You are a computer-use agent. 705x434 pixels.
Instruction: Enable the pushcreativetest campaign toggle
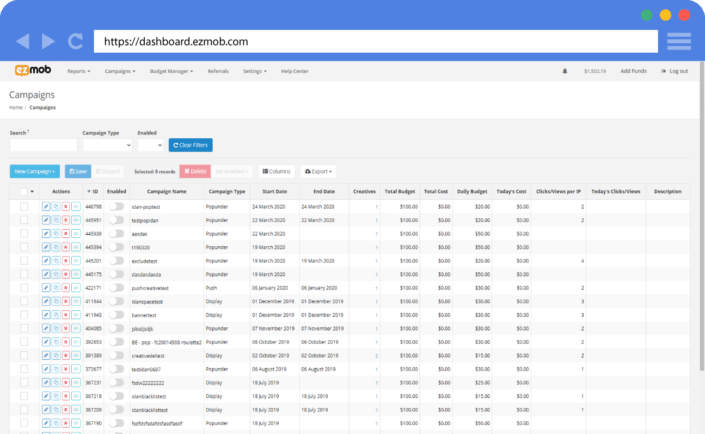116,287
